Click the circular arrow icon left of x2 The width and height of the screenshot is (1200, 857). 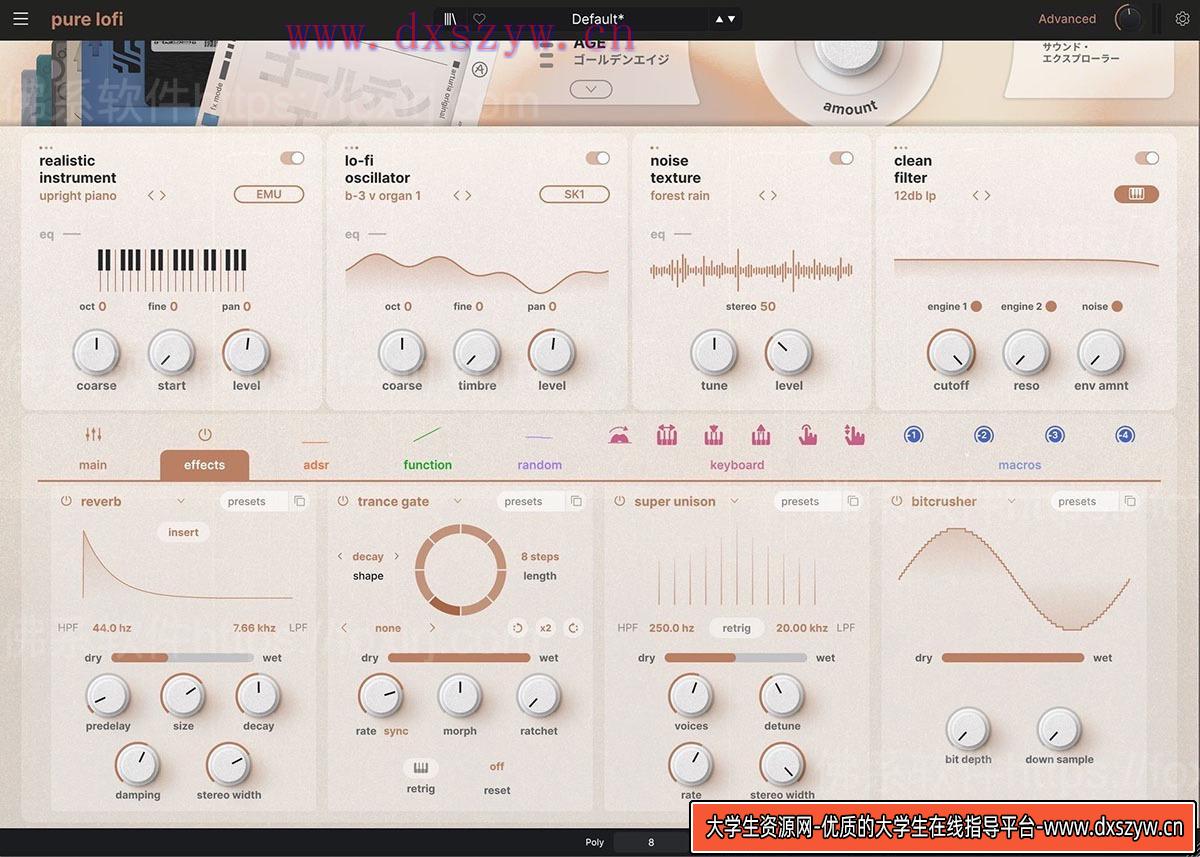[x=517, y=628]
